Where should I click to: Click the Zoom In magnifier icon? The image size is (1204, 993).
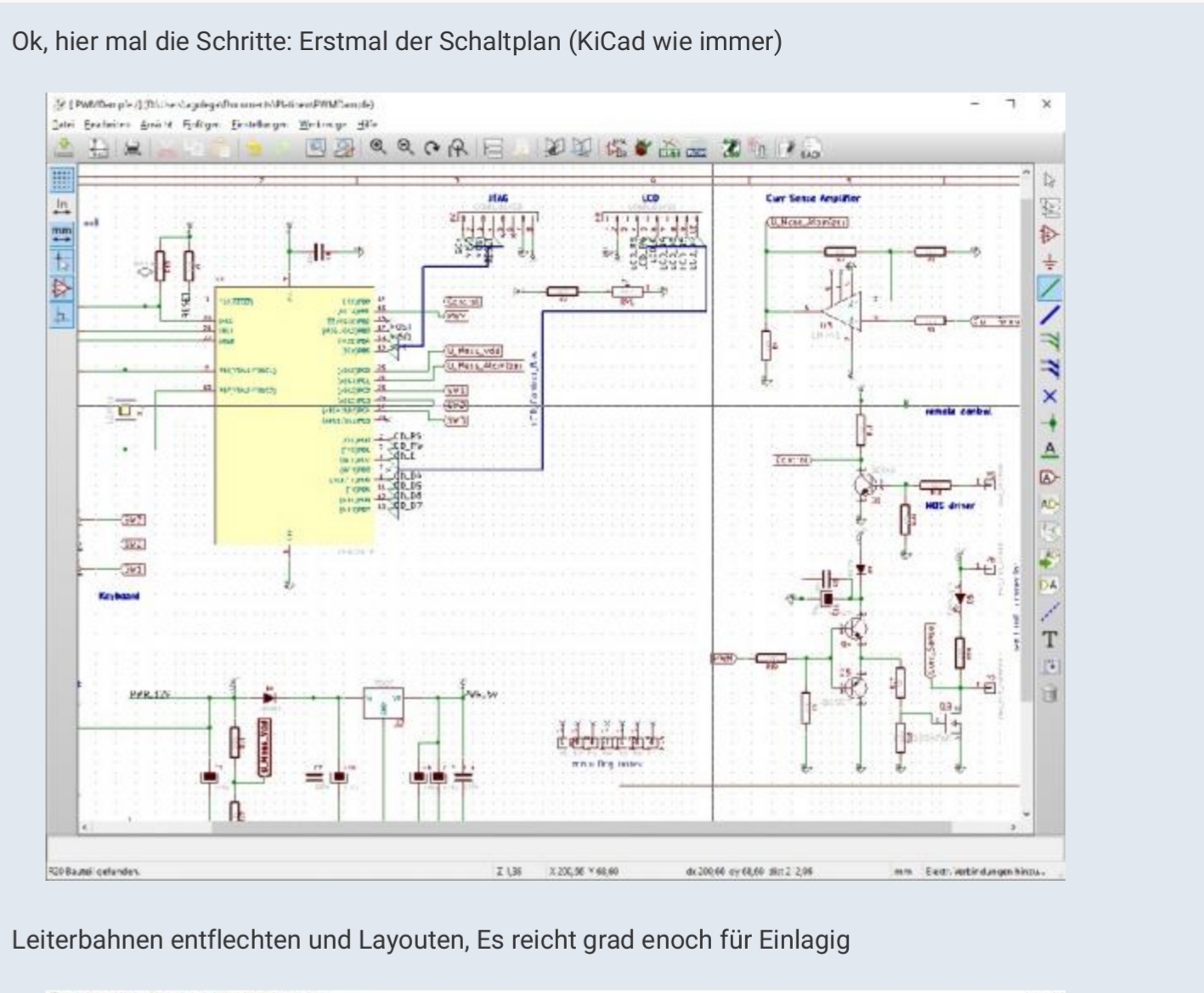click(377, 148)
